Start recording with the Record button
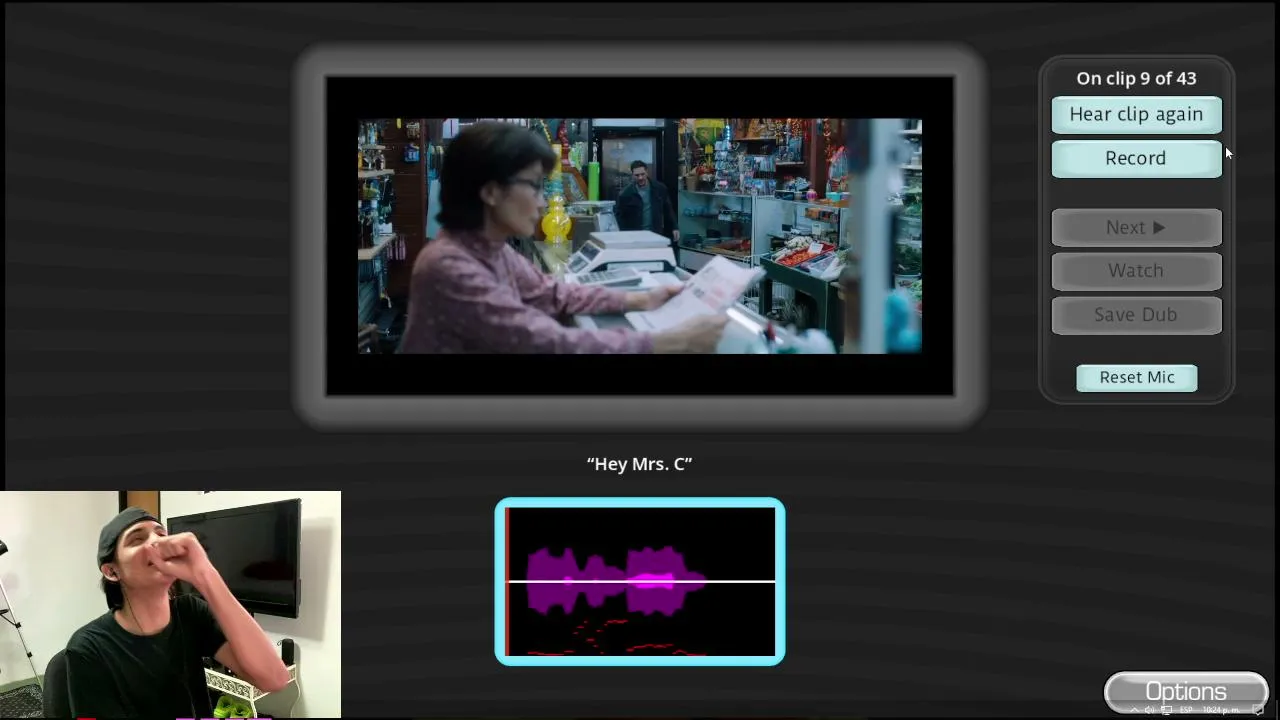Image resolution: width=1280 pixels, height=720 pixels. [x=1136, y=158]
